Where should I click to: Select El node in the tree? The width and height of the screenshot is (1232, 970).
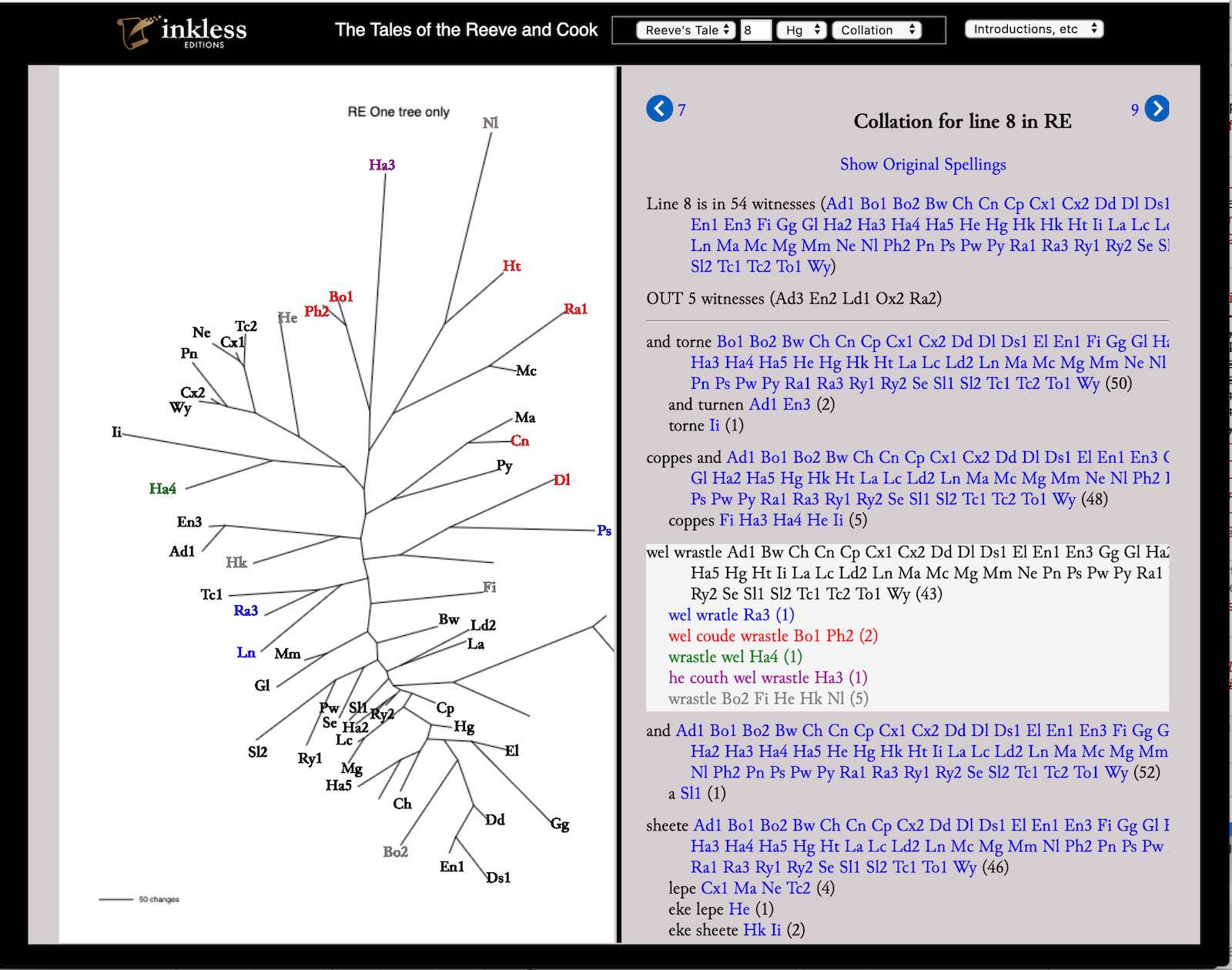512,751
